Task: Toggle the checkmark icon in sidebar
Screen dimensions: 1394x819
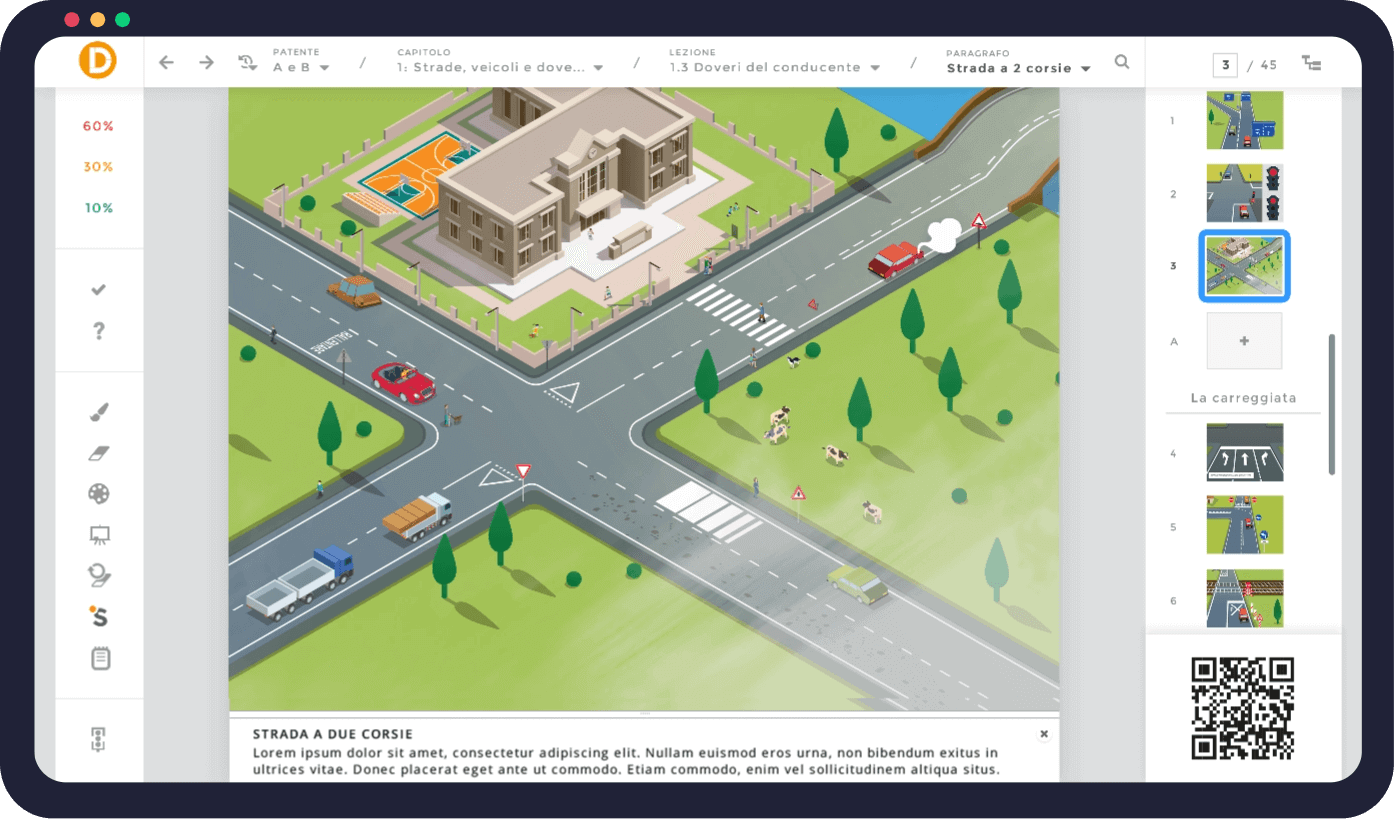Action: click(x=99, y=290)
